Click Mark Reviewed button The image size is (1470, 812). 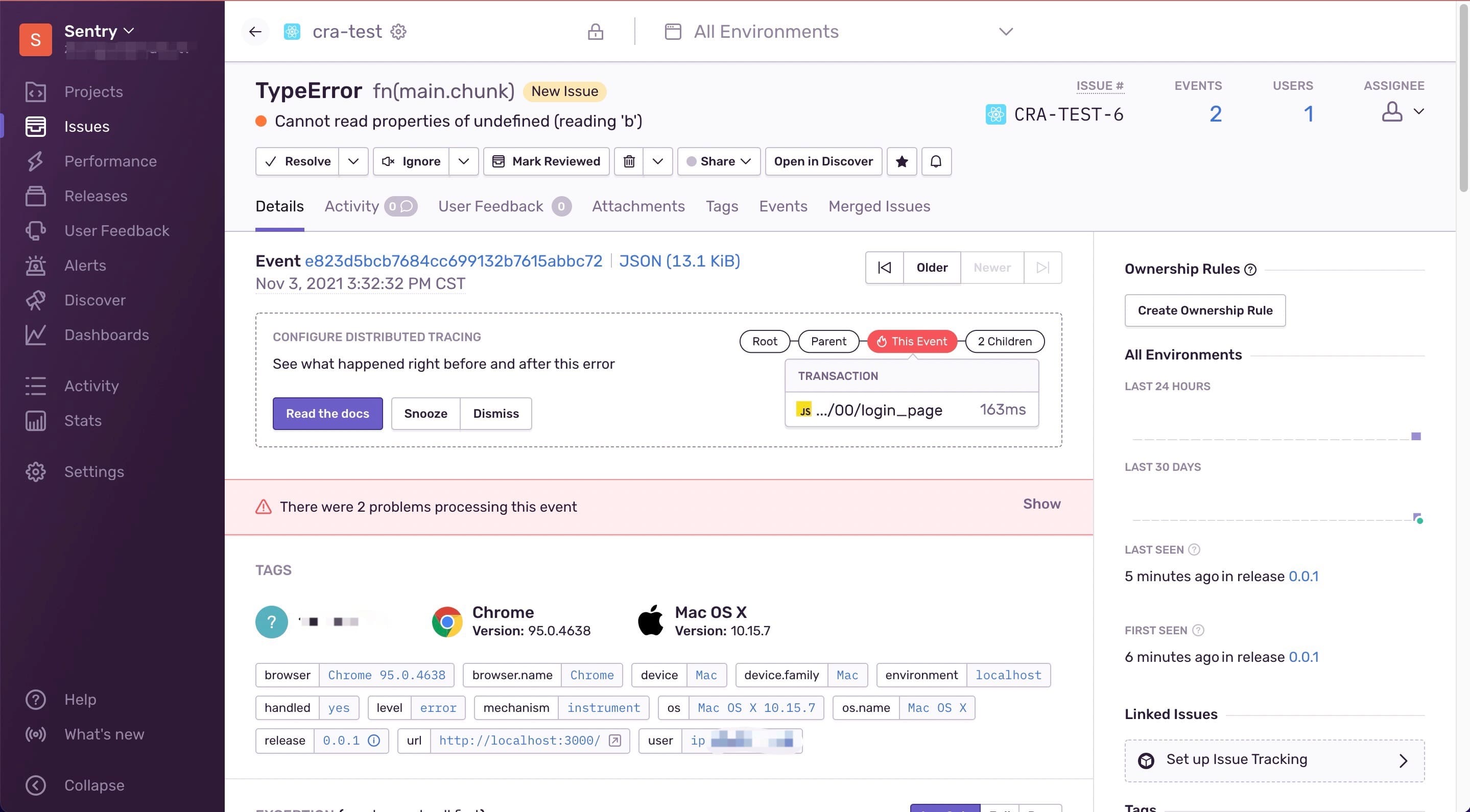point(546,161)
